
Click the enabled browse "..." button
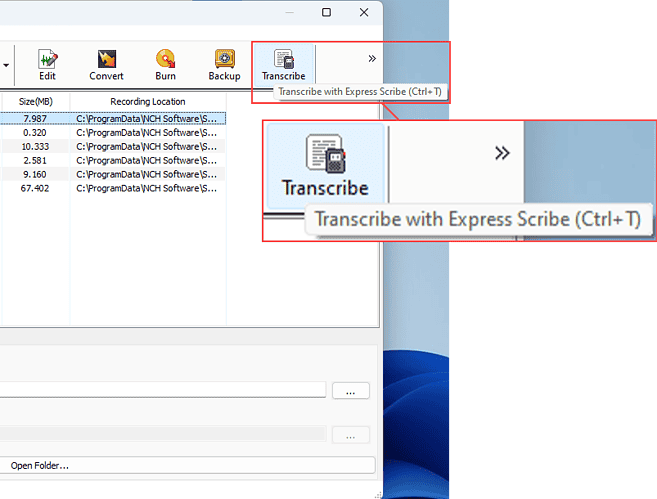(351, 391)
